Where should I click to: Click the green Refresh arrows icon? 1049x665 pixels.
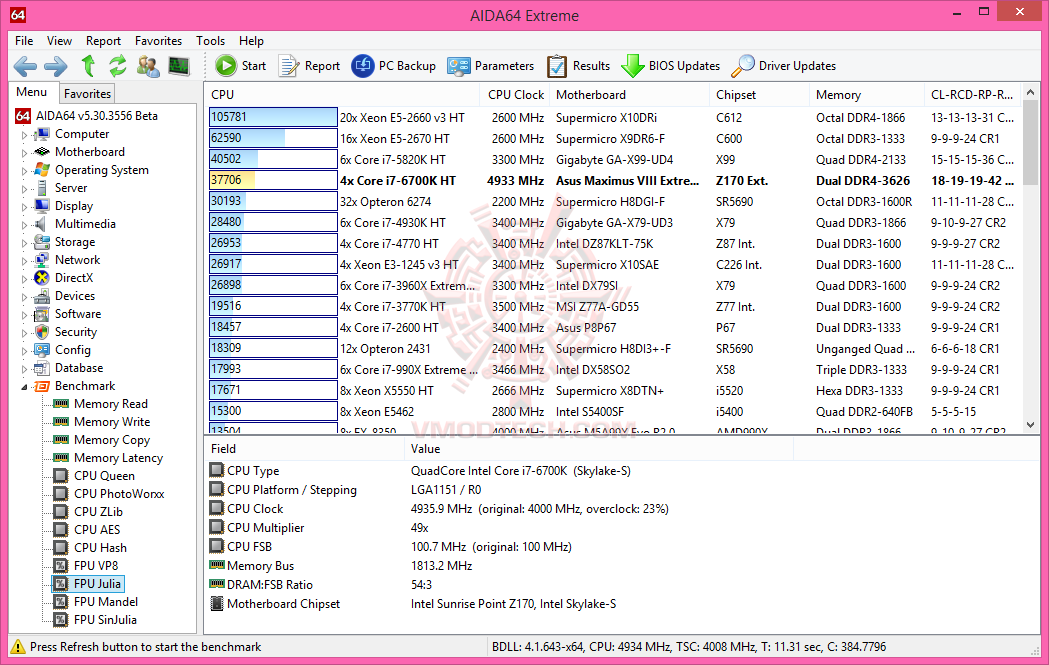(x=118, y=66)
